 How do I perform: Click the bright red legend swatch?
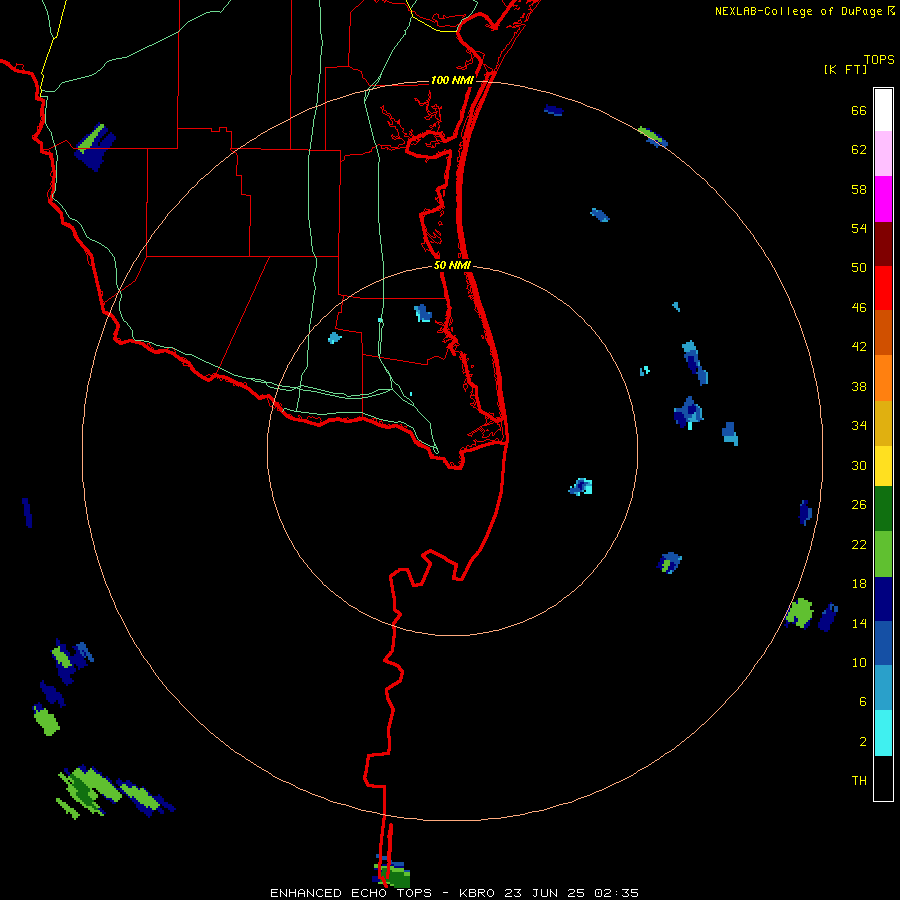(x=883, y=288)
